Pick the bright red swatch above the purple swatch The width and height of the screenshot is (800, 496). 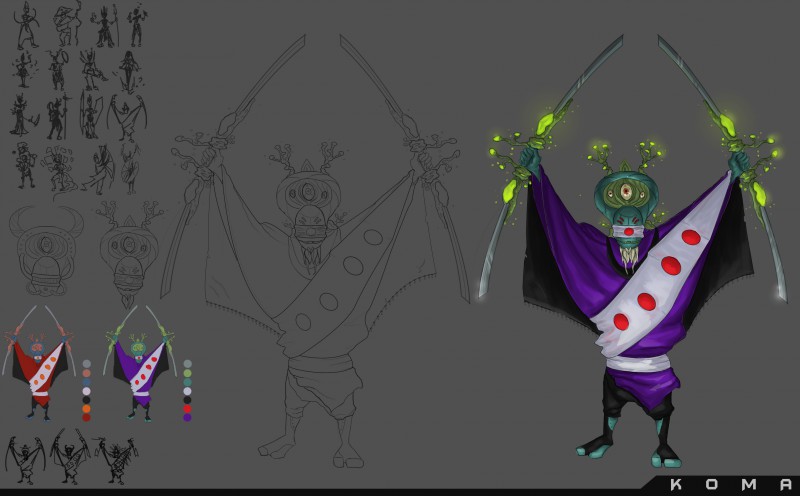coord(187,409)
